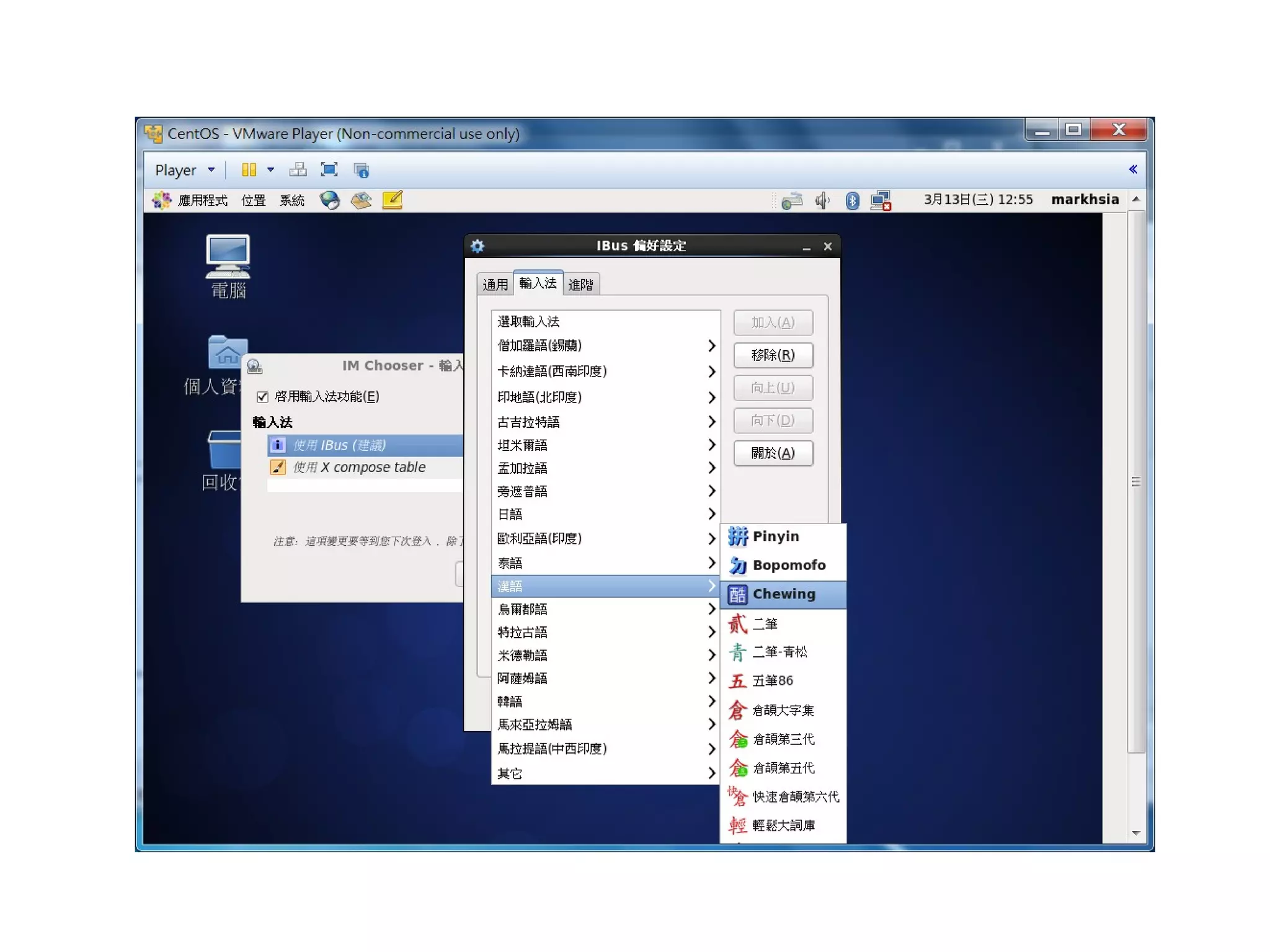The width and height of the screenshot is (1270, 952).
Task: Open the clock showing 3月13日(三) 12:55
Action: point(978,200)
